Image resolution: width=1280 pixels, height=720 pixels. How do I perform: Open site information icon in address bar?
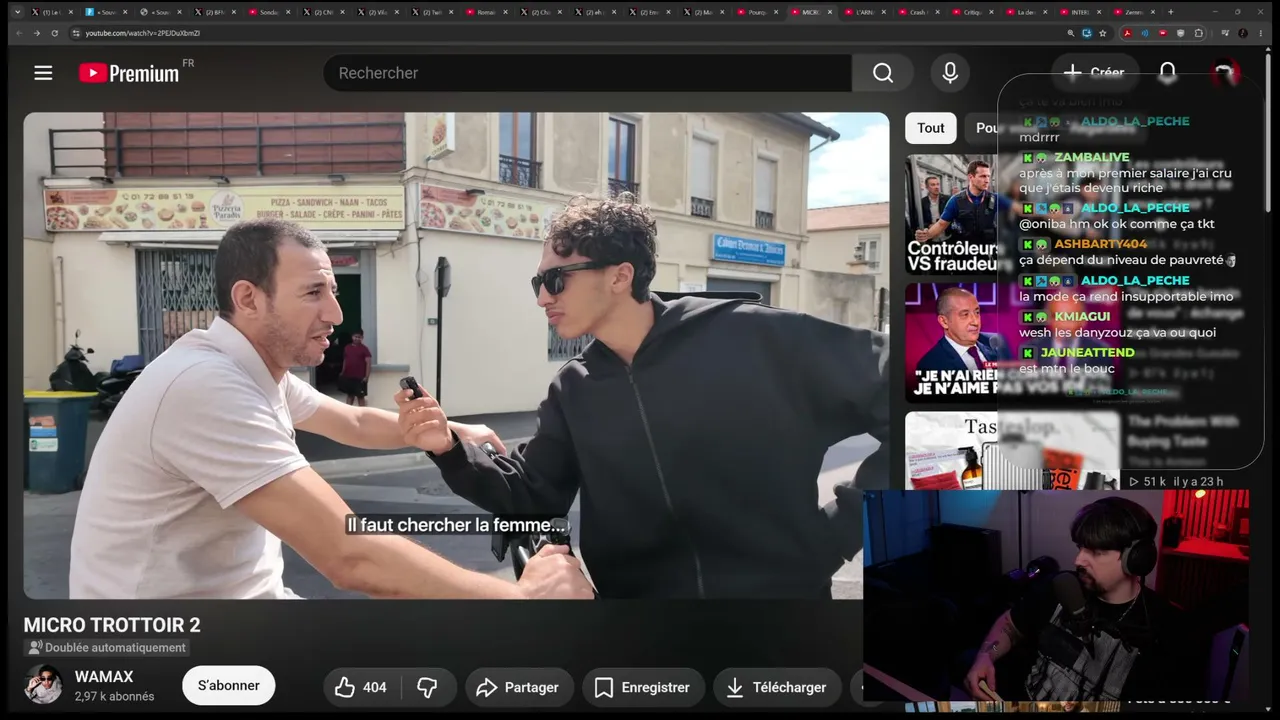[76, 33]
